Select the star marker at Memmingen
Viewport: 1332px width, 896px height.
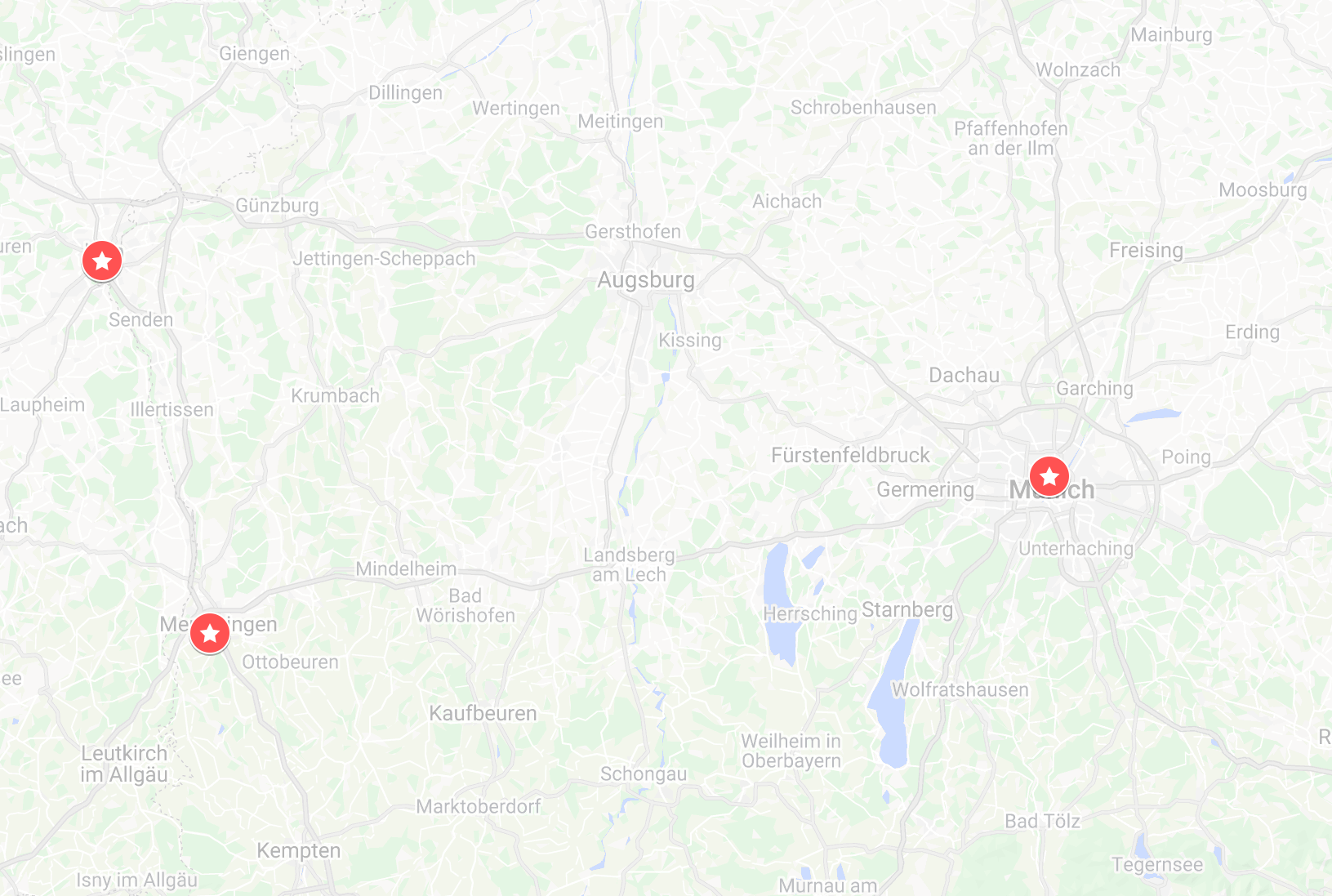pos(210,633)
